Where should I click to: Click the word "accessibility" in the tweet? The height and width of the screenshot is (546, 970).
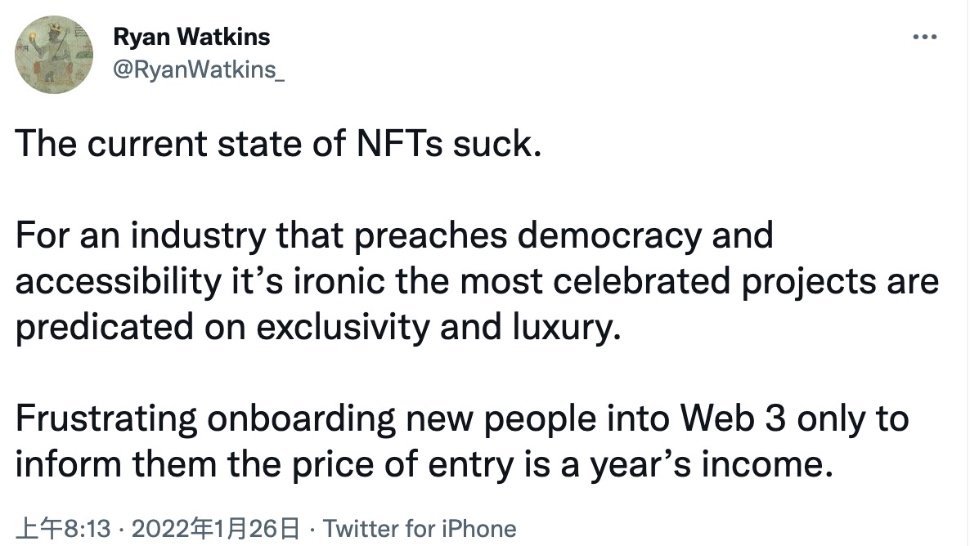pyautogui.click(x=118, y=282)
